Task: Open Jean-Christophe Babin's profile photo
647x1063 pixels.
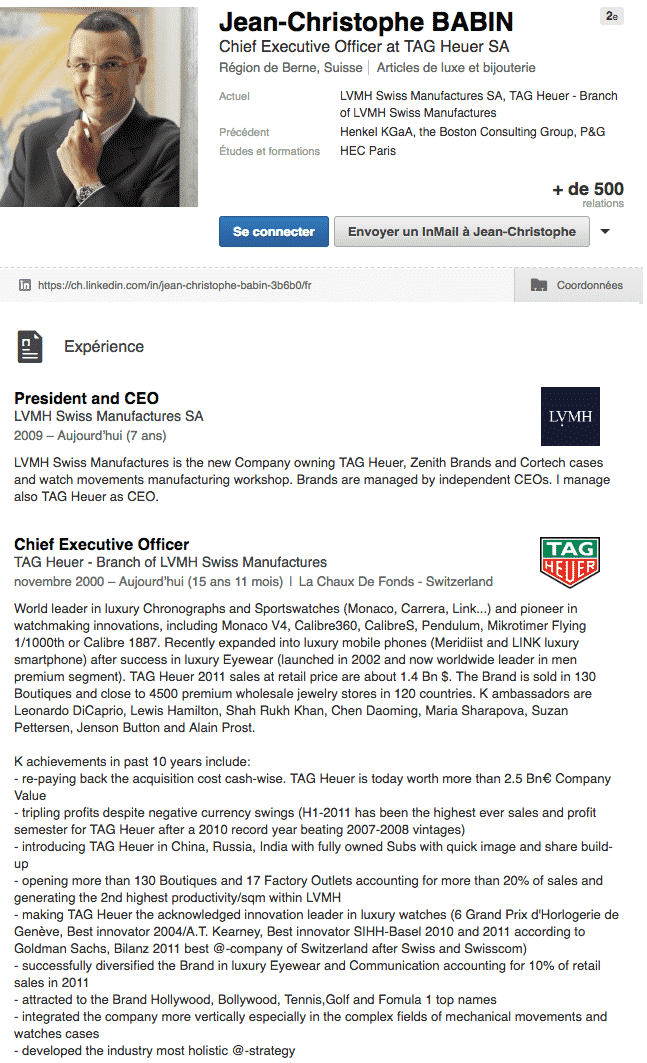Action: [99, 104]
